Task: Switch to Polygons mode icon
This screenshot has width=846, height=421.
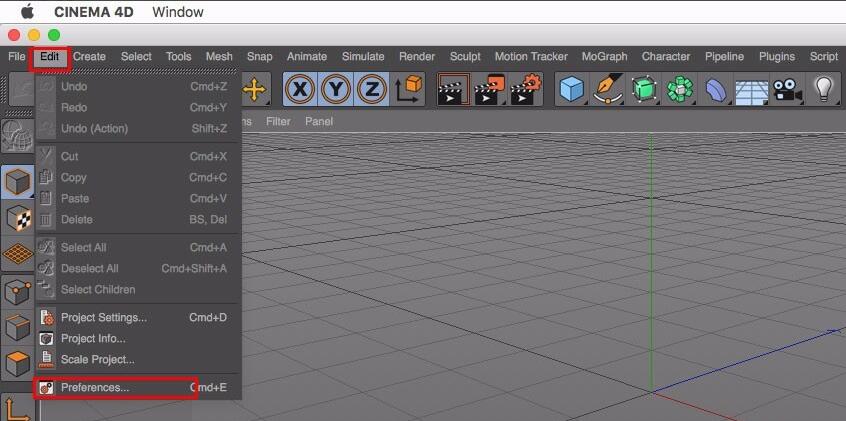Action: pyautogui.click(x=17, y=364)
